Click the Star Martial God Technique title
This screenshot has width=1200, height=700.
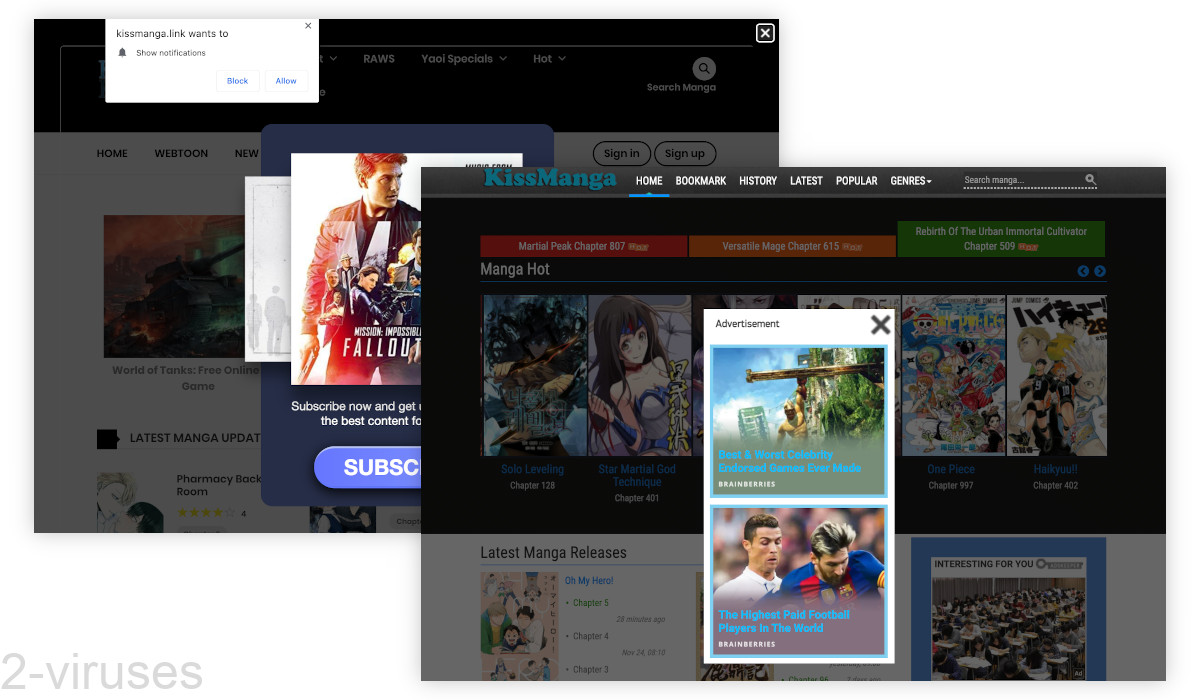pyautogui.click(x=637, y=475)
